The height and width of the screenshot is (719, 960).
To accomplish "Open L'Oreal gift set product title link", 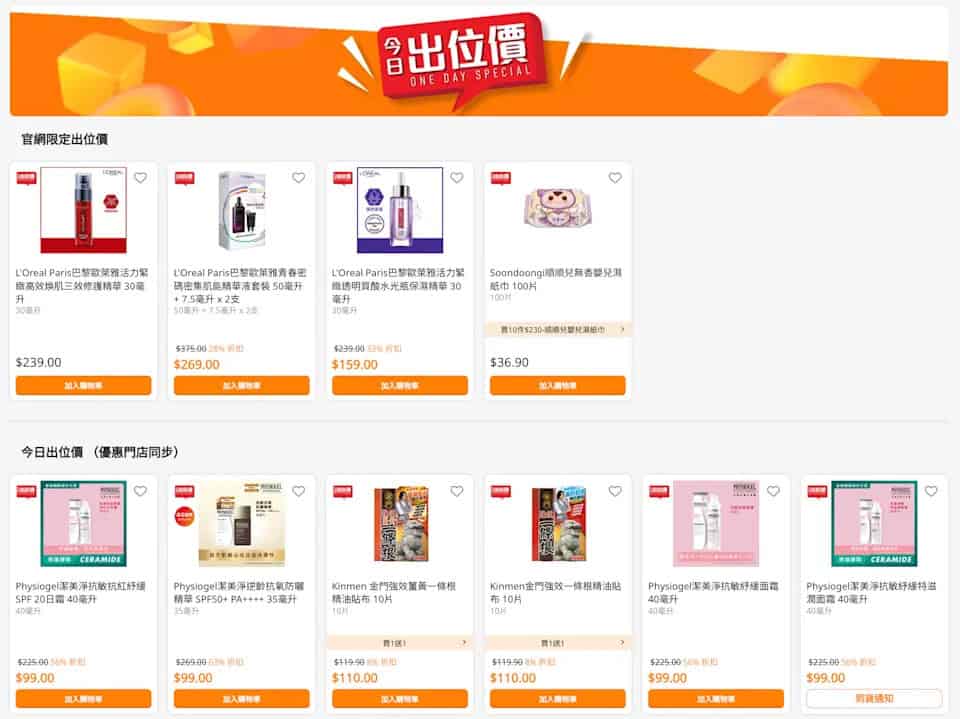I will pyautogui.click(x=240, y=285).
